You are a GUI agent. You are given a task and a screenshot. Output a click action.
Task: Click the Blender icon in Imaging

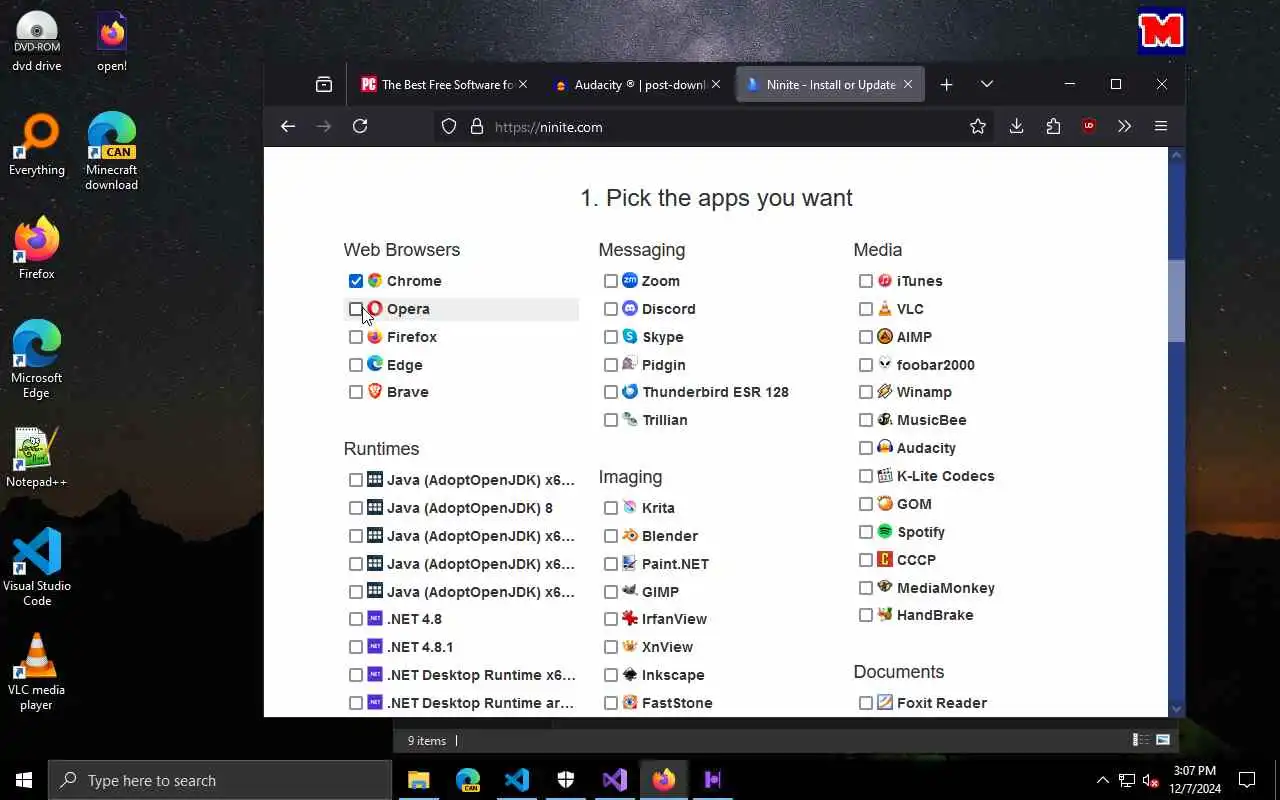[630, 536]
